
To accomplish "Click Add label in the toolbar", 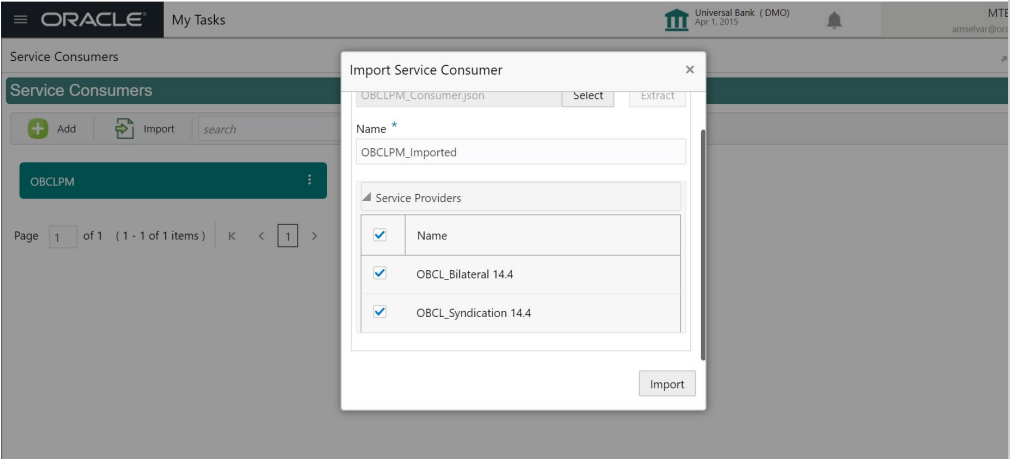I will [66, 129].
